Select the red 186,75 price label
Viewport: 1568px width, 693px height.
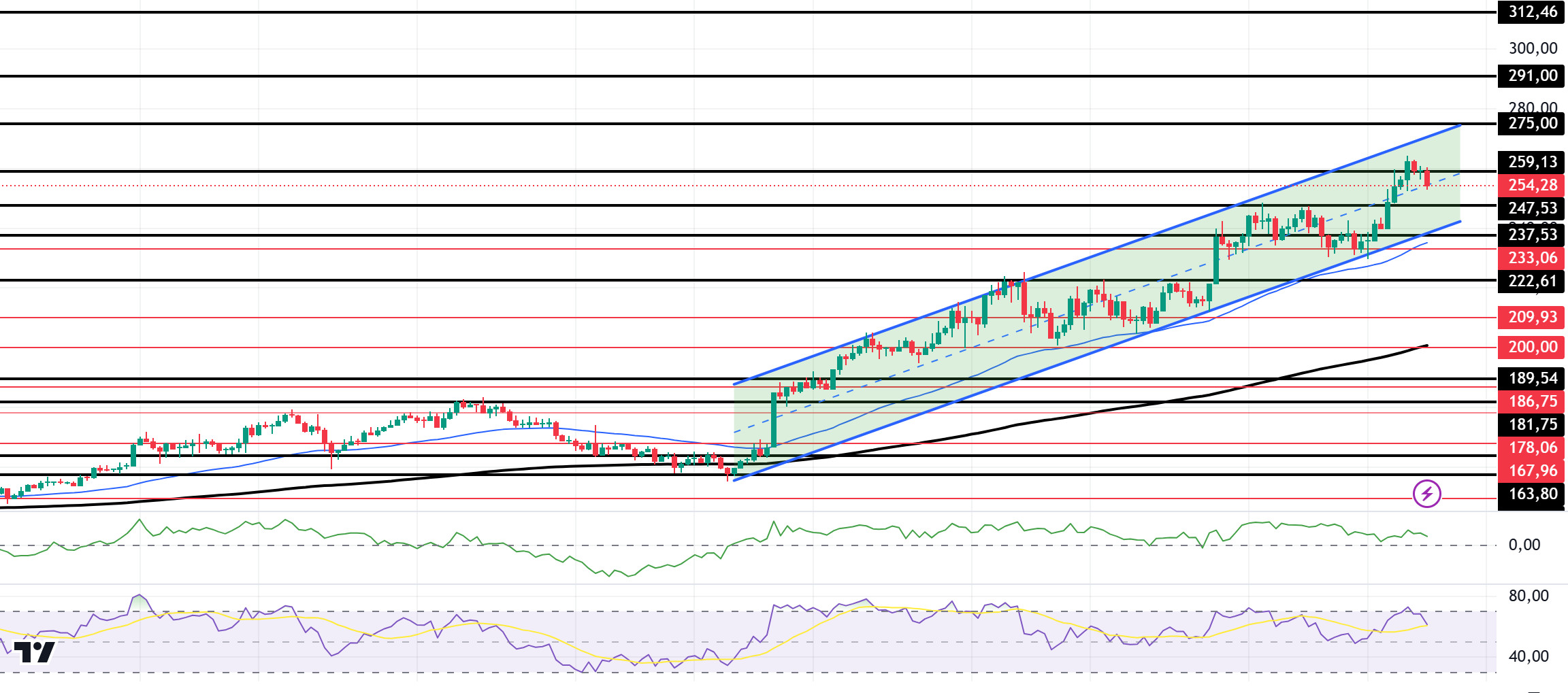click(1531, 401)
